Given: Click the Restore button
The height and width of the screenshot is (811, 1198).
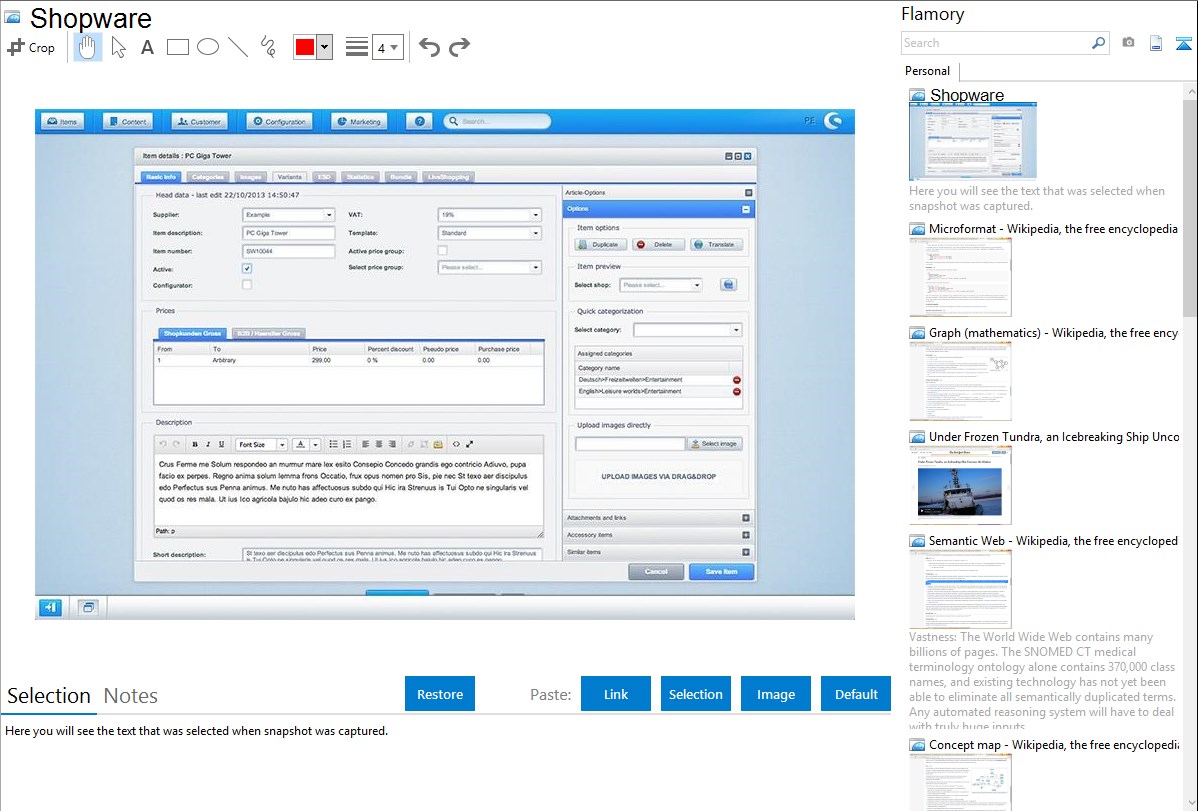Looking at the screenshot, I should (440, 694).
